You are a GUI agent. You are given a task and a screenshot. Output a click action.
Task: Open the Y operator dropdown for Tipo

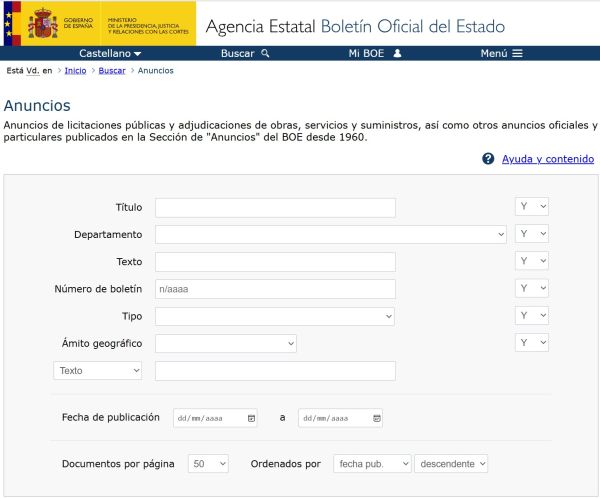(532, 315)
